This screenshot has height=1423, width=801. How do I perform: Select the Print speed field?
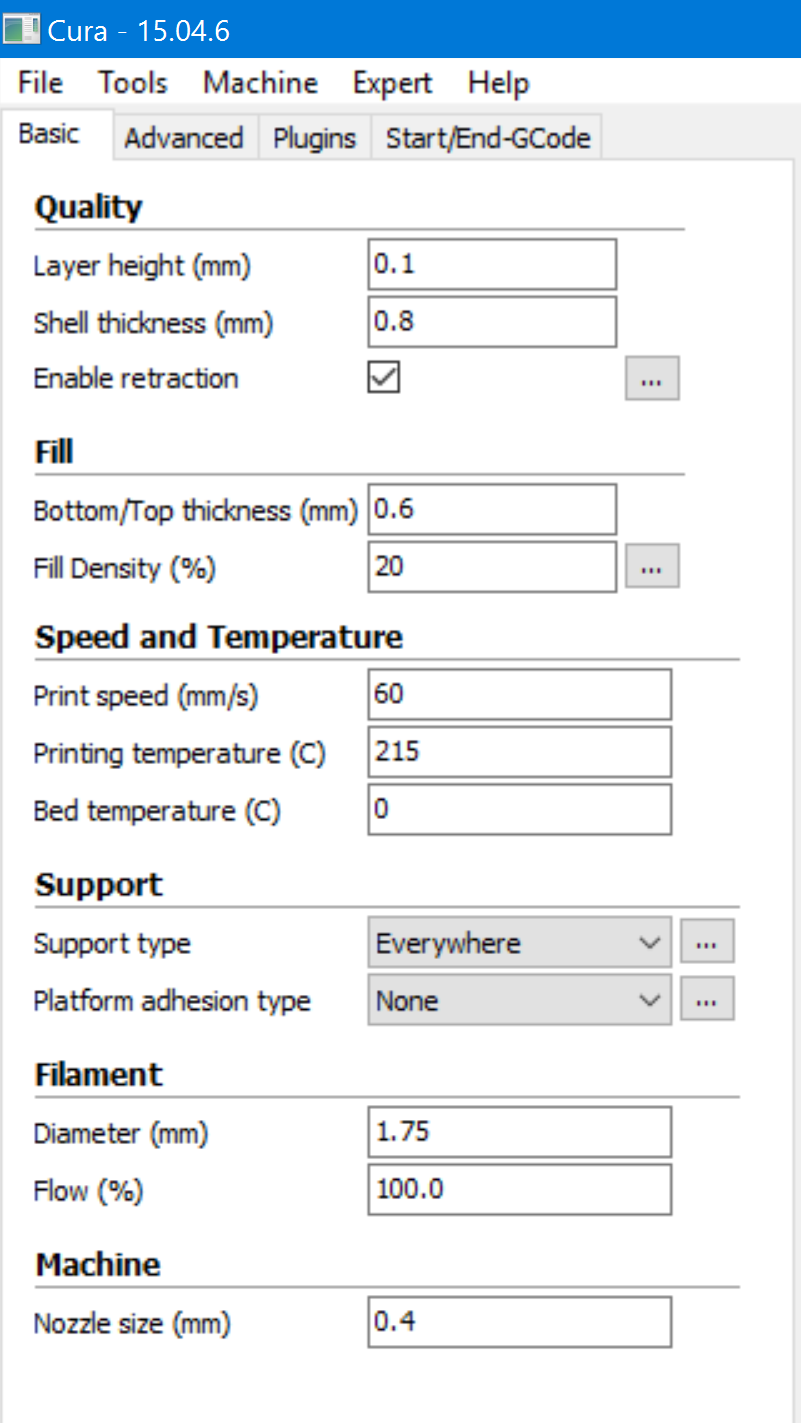[x=519, y=694]
